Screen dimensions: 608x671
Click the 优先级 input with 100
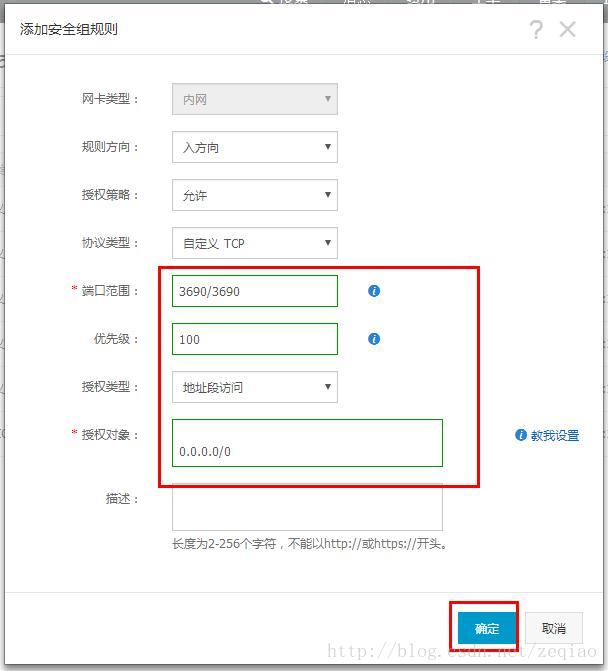[x=255, y=339]
